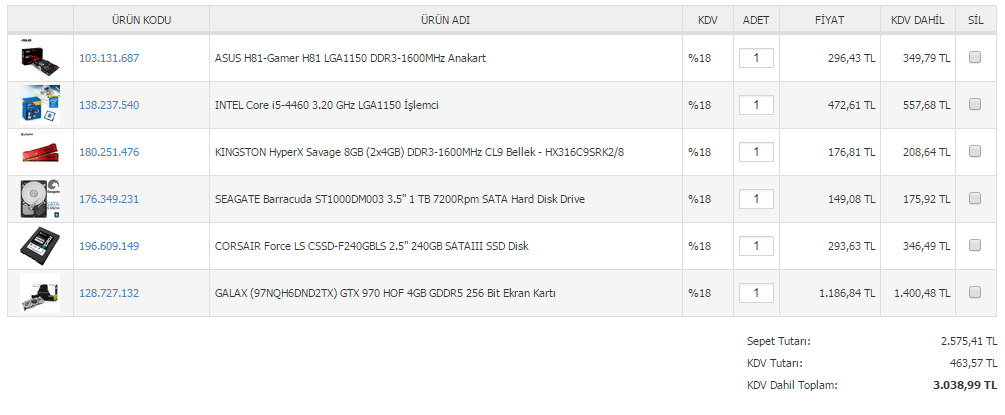Viewport: 1005px width, 415px height.
Task: Click the Corsair Force SSD thumbnail
Action: tap(40, 246)
